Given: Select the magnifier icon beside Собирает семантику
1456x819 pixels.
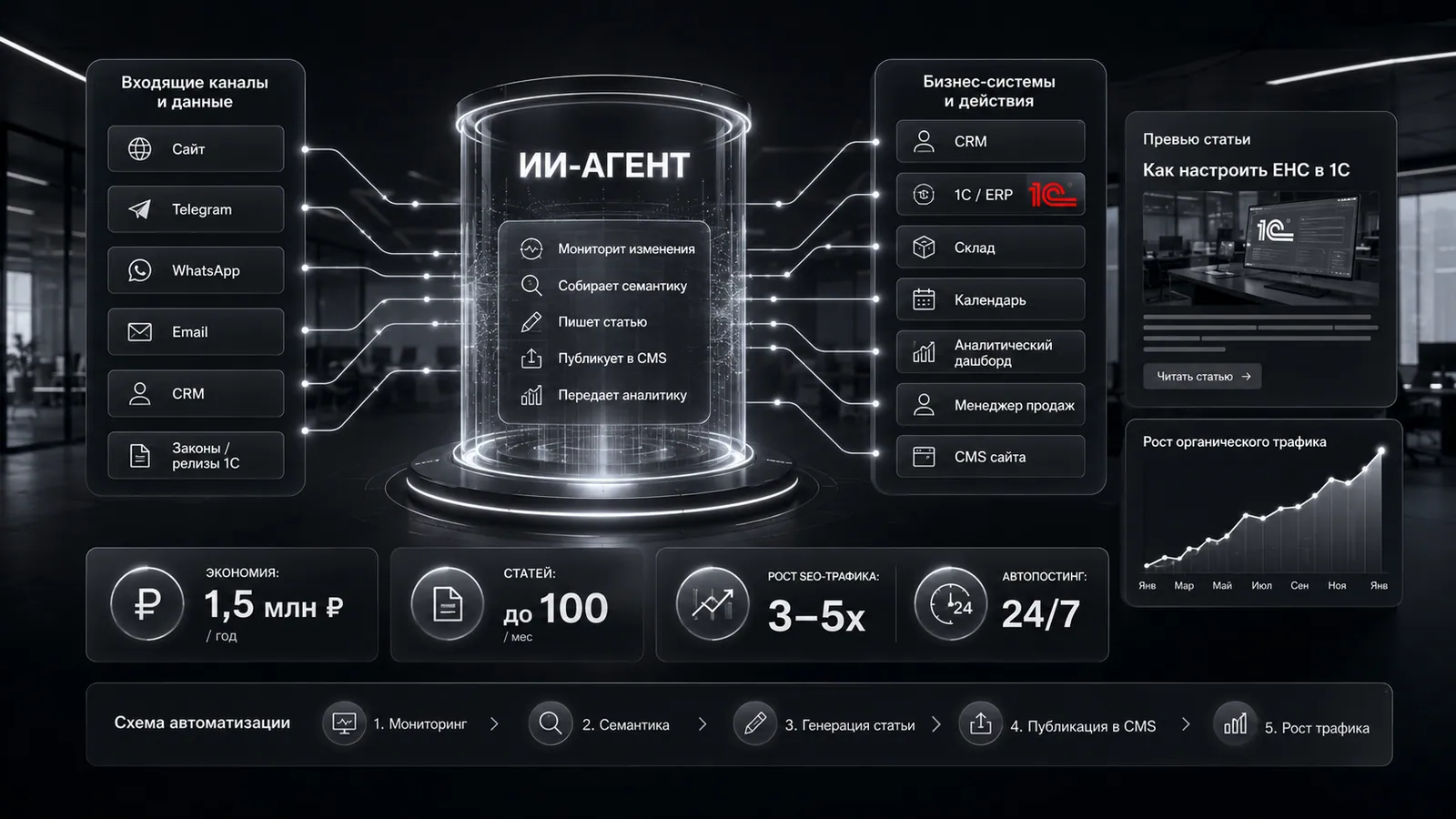Looking at the screenshot, I should 531,285.
